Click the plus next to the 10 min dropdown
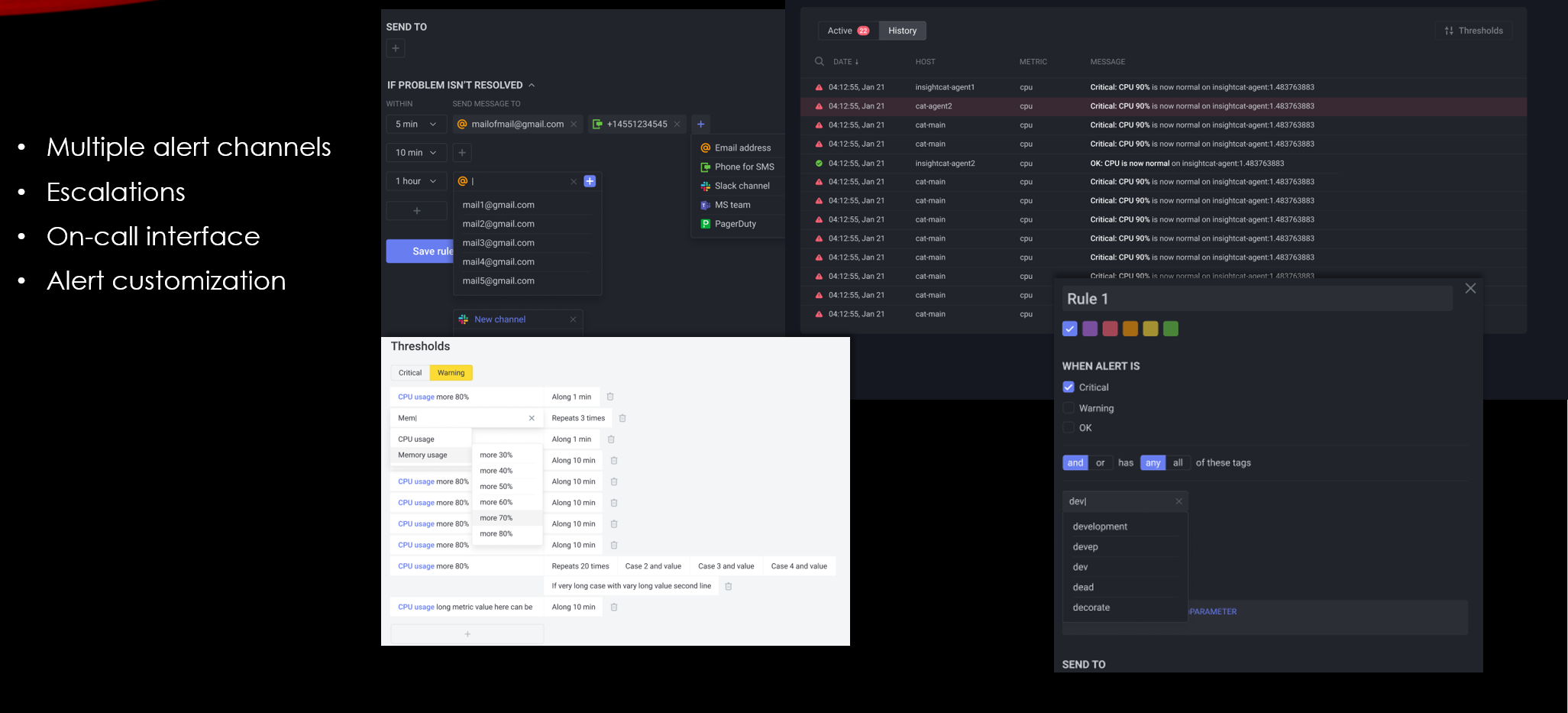Screen dimensions: 1568x713 [462, 153]
